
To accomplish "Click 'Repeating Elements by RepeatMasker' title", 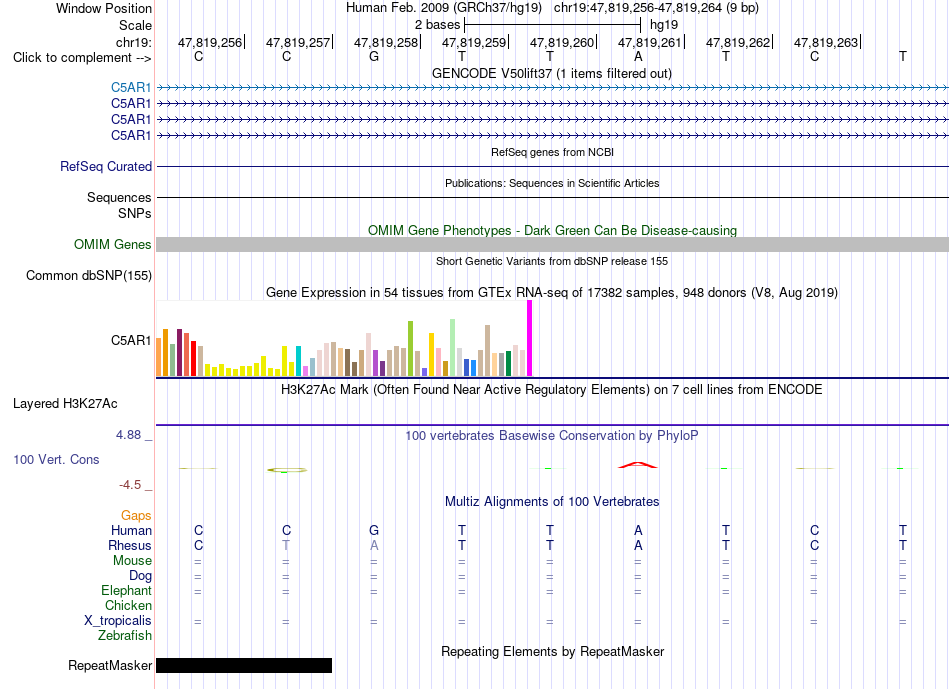I will tap(552, 651).
